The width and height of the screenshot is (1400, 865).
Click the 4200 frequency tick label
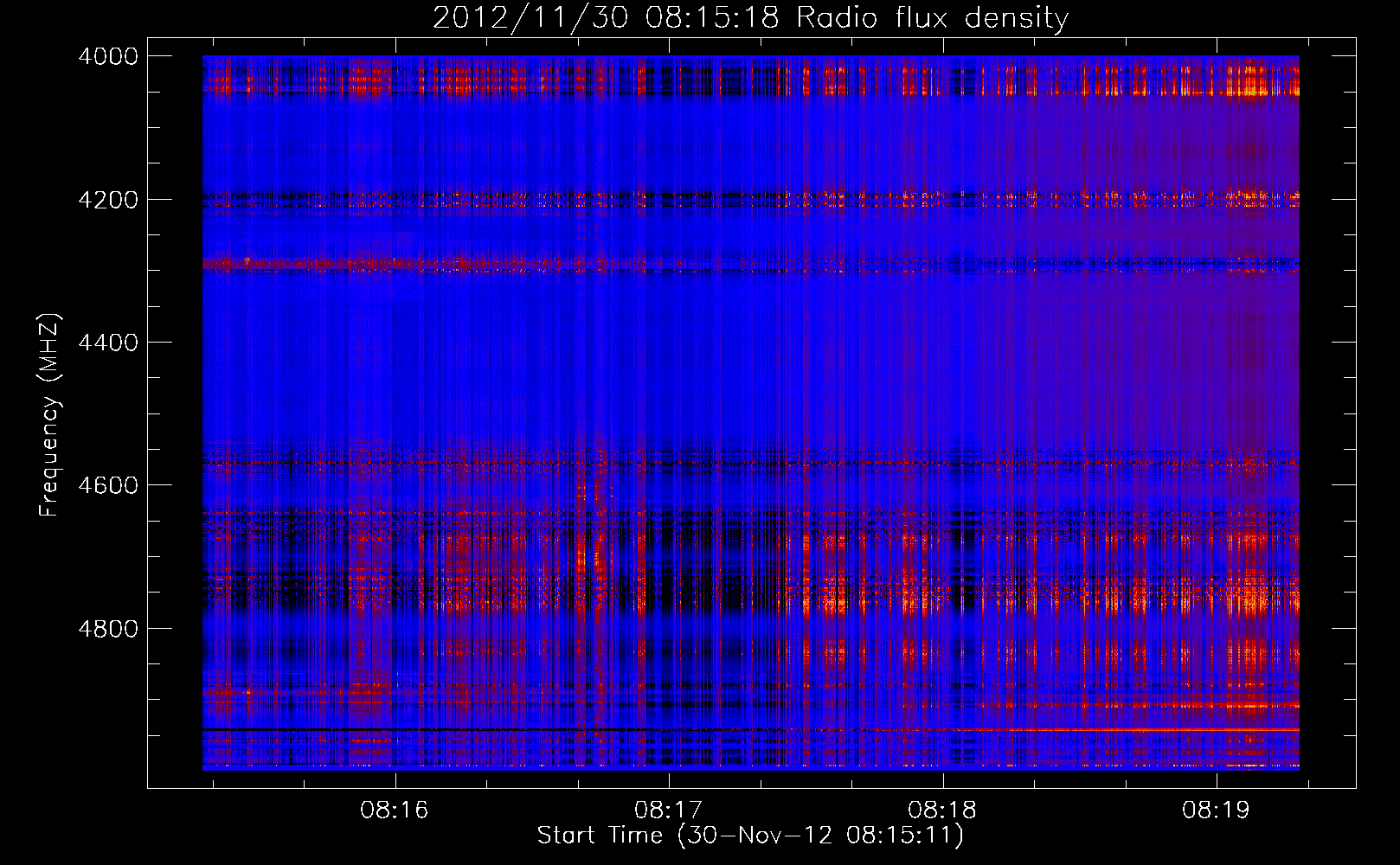108,200
